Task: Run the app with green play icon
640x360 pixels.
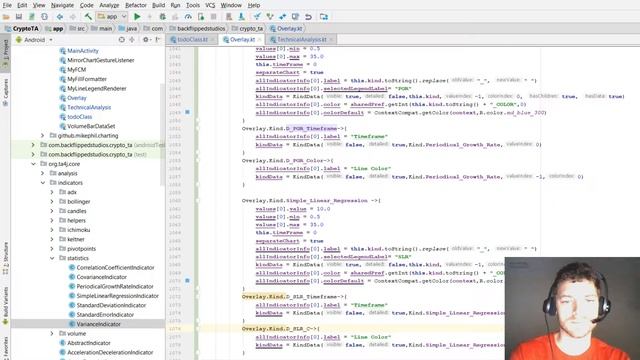Action: click(x=137, y=17)
